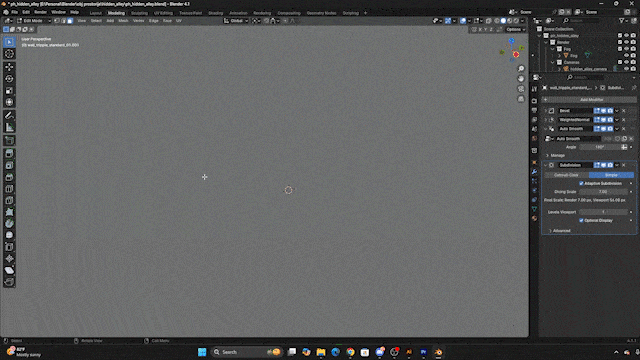
Task: Select the Smooth tool
Action: pyautogui.click(x=9, y=235)
